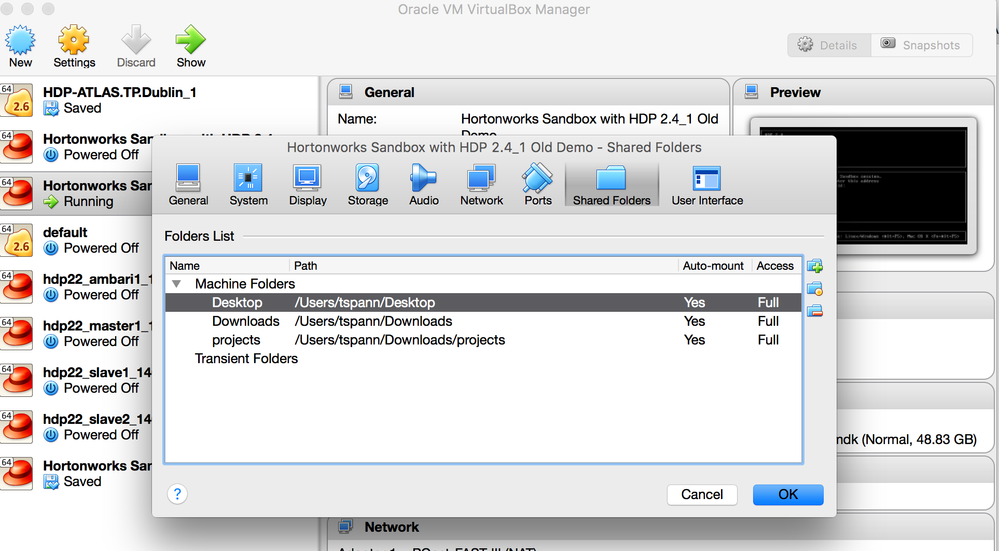Click the /Users/tspann/Desktop path text
Image resolution: width=999 pixels, height=551 pixels.
tap(364, 303)
